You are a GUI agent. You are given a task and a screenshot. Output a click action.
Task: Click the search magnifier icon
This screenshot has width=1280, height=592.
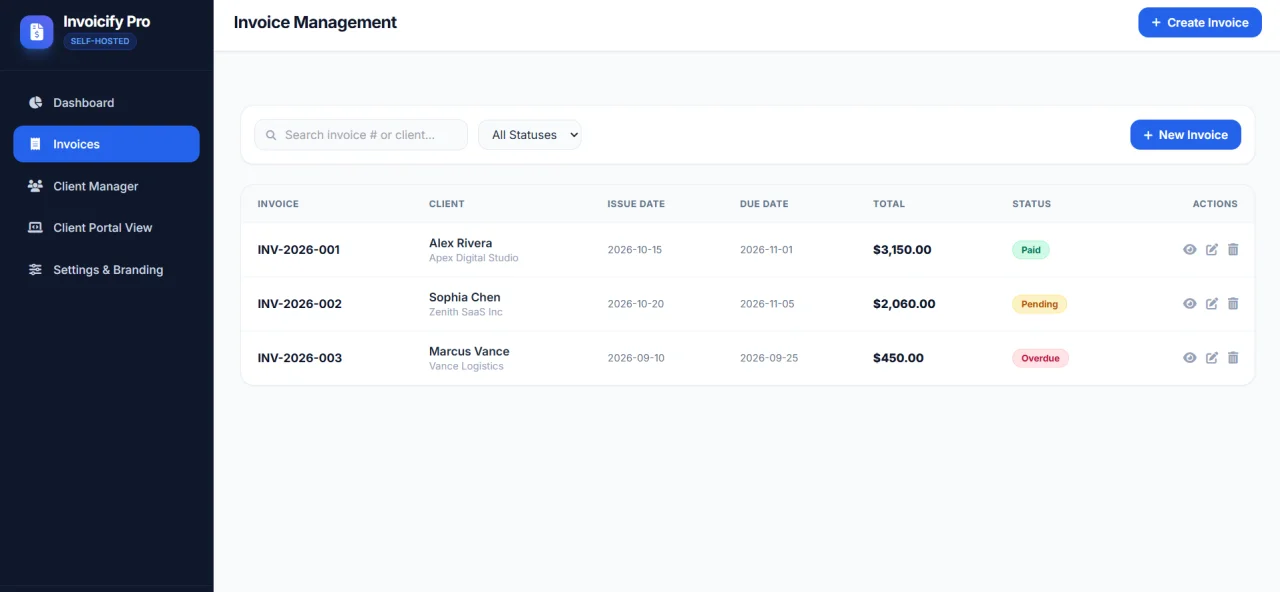[x=271, y=135]
